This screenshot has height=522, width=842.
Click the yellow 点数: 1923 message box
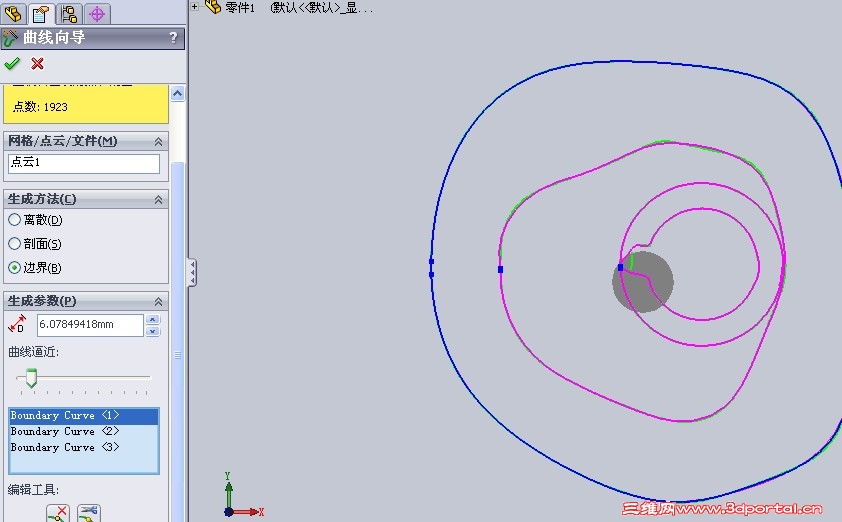[x=86, y=104]
